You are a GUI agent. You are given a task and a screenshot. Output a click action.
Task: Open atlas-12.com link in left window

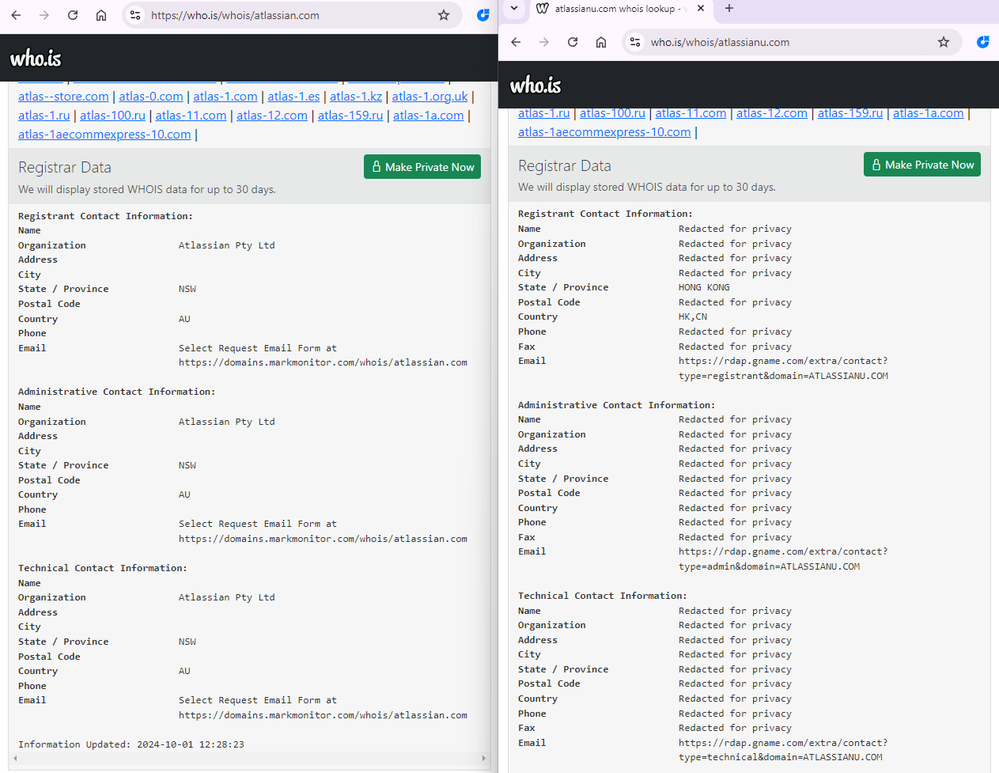coord(272,115)
